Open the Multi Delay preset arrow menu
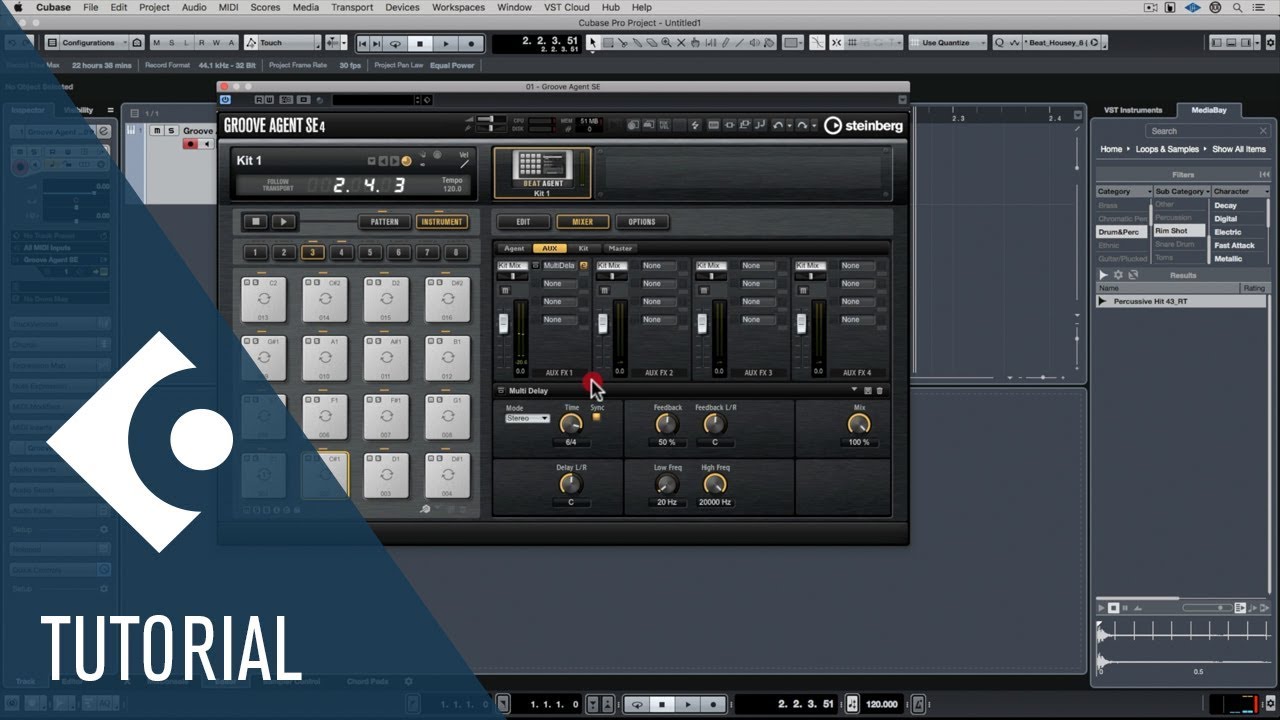Viewport: 1280px width, 720px height. tap(855, 390)
